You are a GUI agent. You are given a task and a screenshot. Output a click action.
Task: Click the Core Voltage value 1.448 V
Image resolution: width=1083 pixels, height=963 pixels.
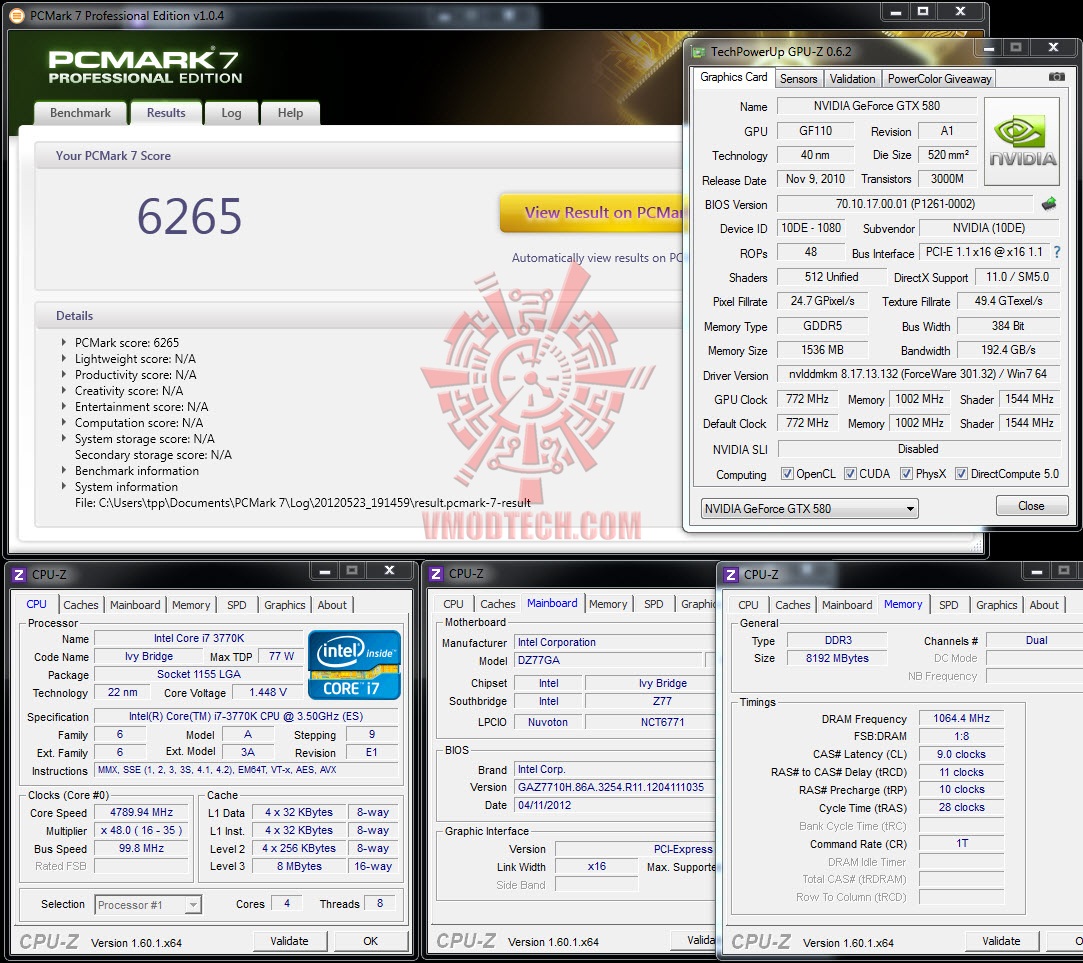[268, 692]
